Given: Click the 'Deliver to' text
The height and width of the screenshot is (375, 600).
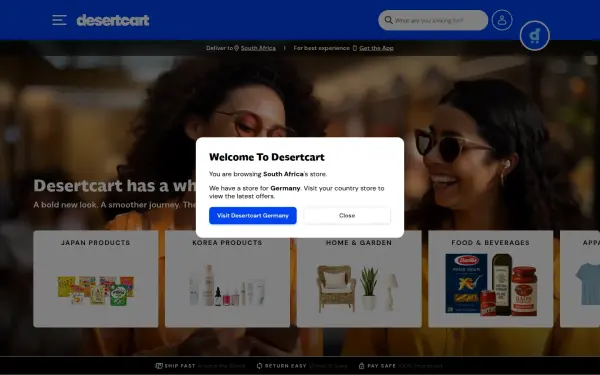Looking at the screenshot, I should [219, 48].
